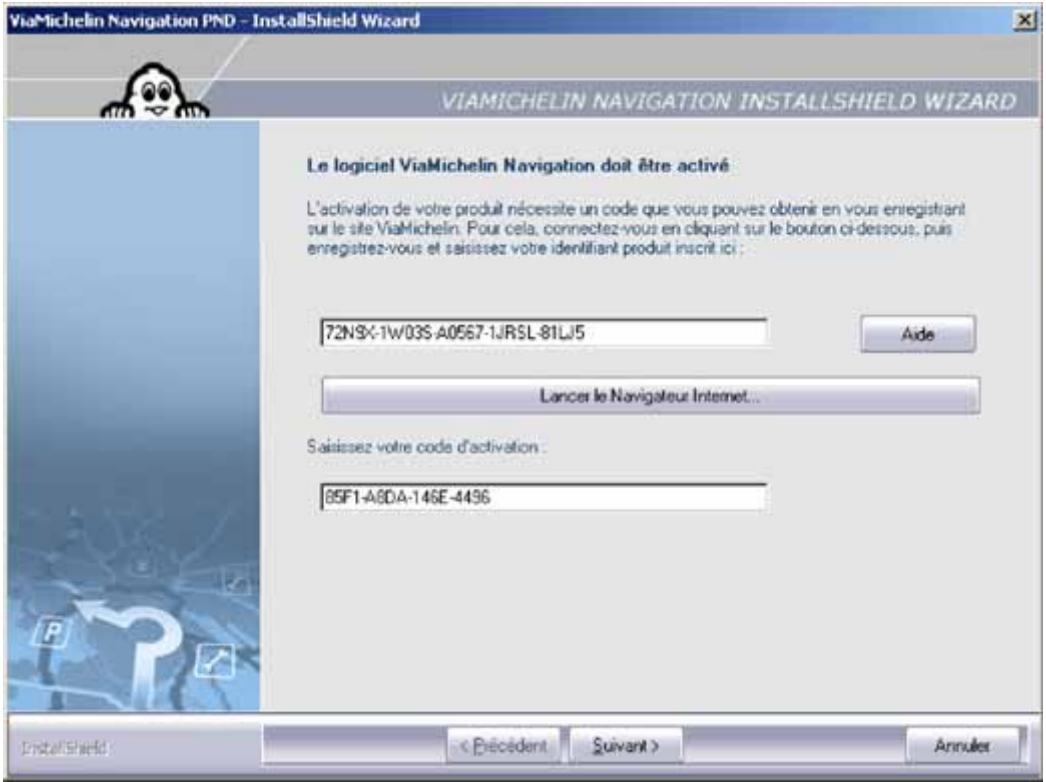The width and height of the screenshot is (1046, 782).
Task: Go back with Précédent button
Action: click(504, 745)
